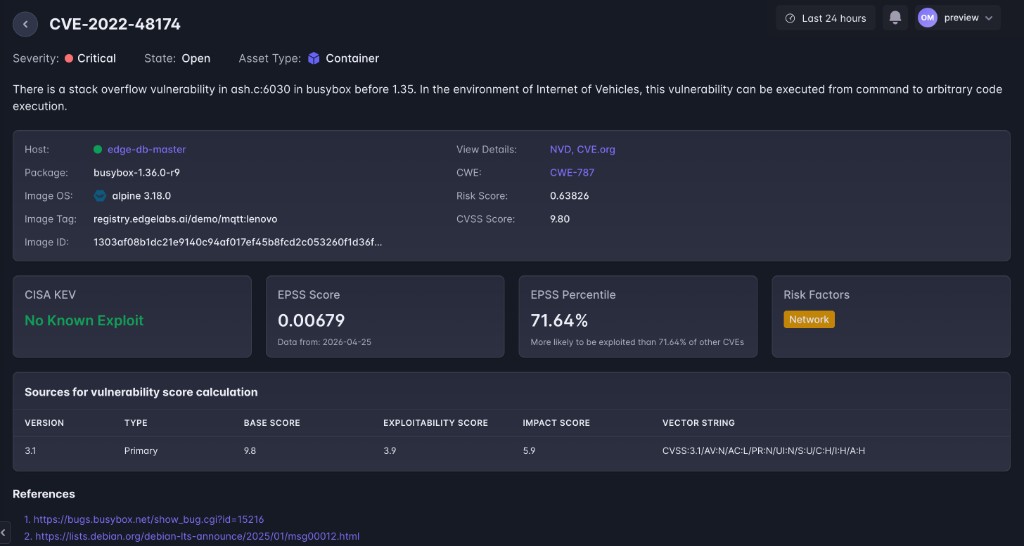Click the alpine OS logo icon

[x=100, y=195]
